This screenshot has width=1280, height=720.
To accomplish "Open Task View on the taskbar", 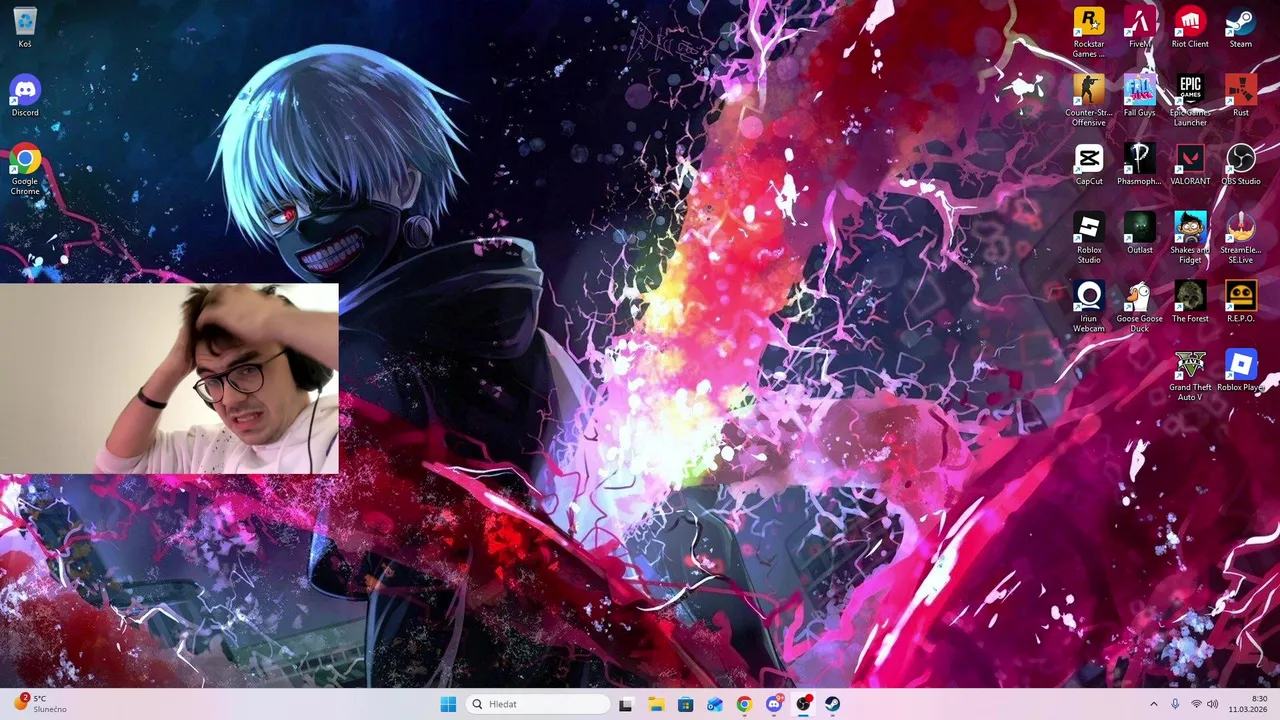I will click(x=626, y=704).
